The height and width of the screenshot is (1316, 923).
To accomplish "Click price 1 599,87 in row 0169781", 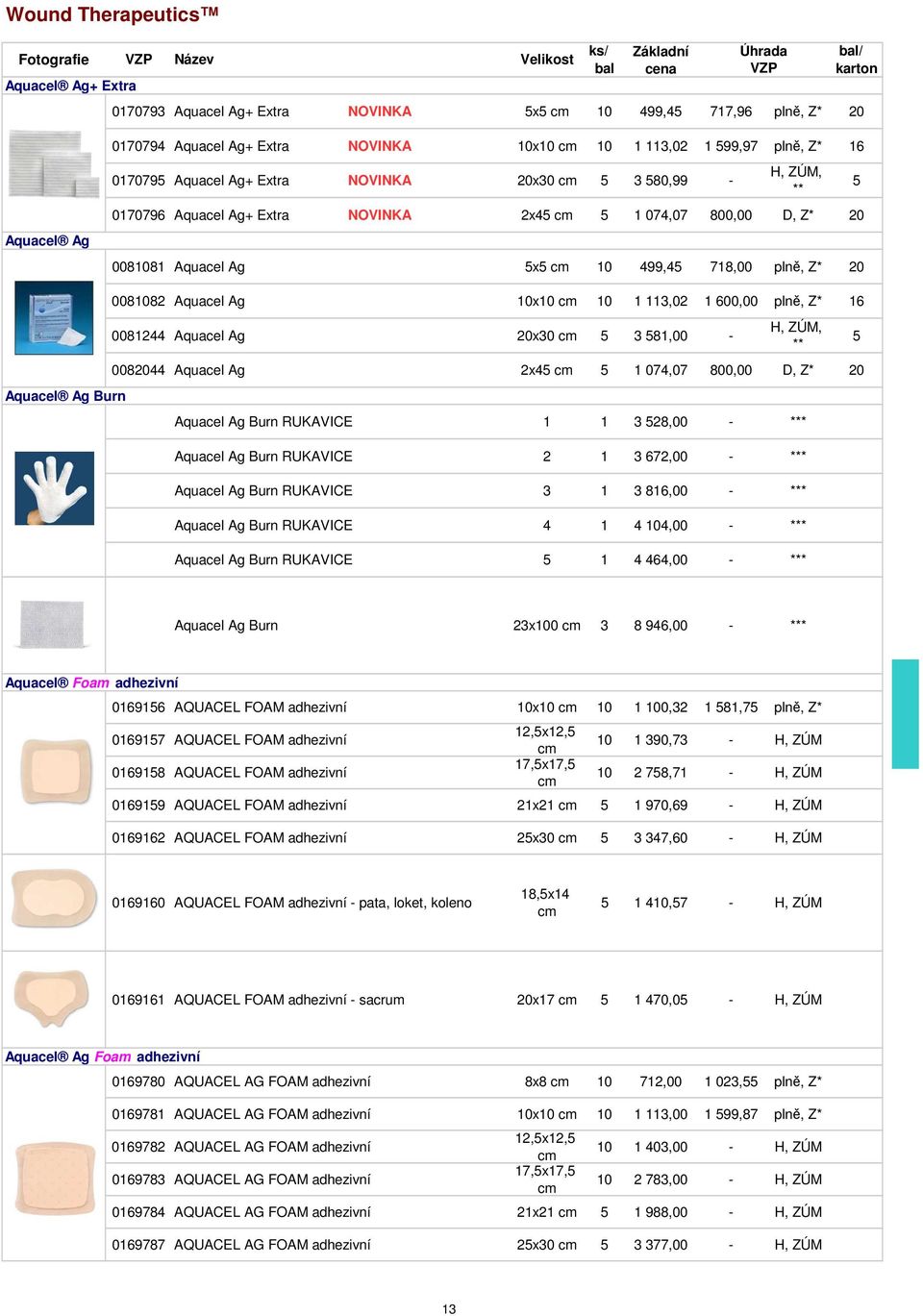I will (x=731, y=1114).
